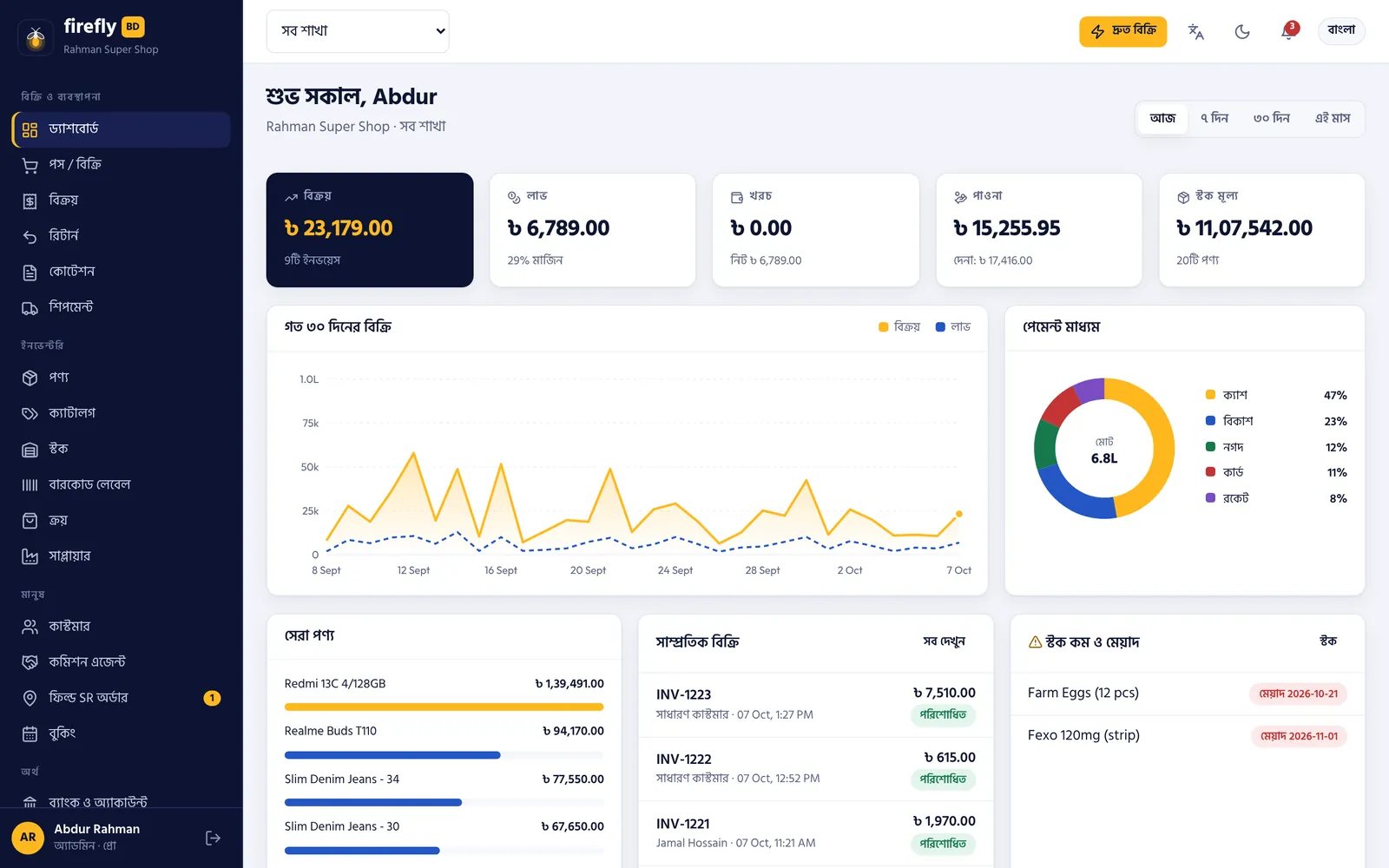This screenshot has width=1389, height=868.
Task: Click the পরিশোধিত badge for INV-1223
Action: tap(943, 715)
